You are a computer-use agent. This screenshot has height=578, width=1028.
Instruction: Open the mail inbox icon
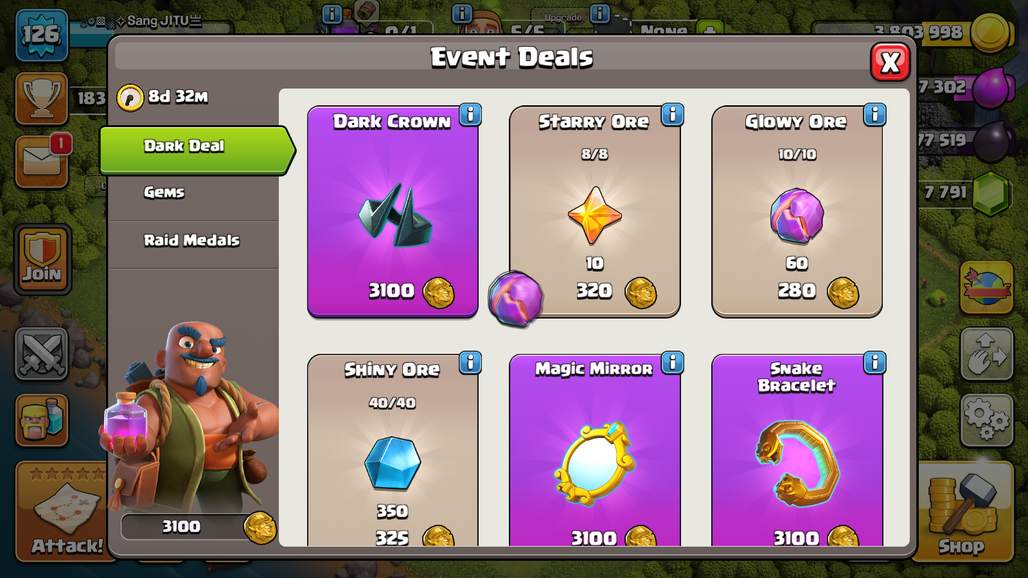tap(41, 161)
